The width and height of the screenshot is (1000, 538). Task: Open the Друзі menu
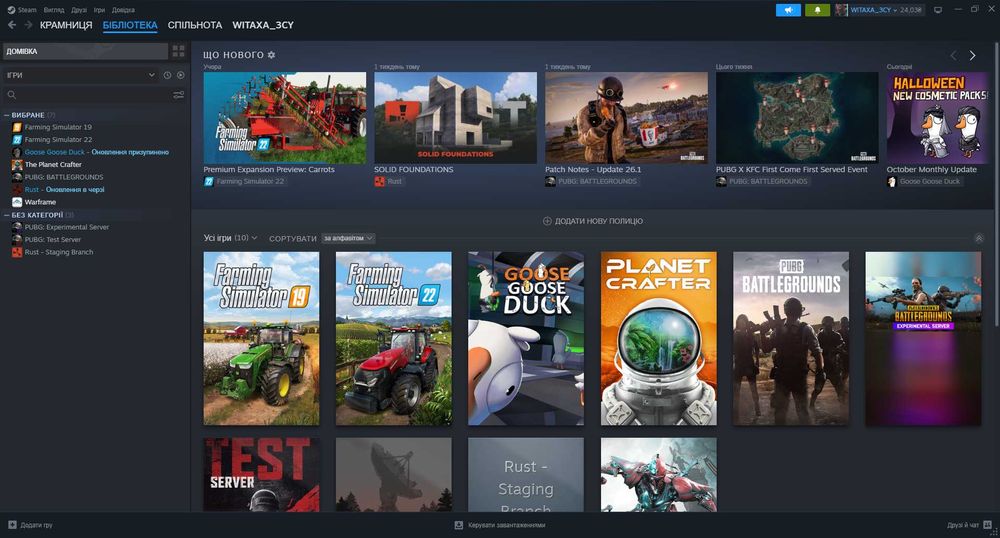pos(79,10)
